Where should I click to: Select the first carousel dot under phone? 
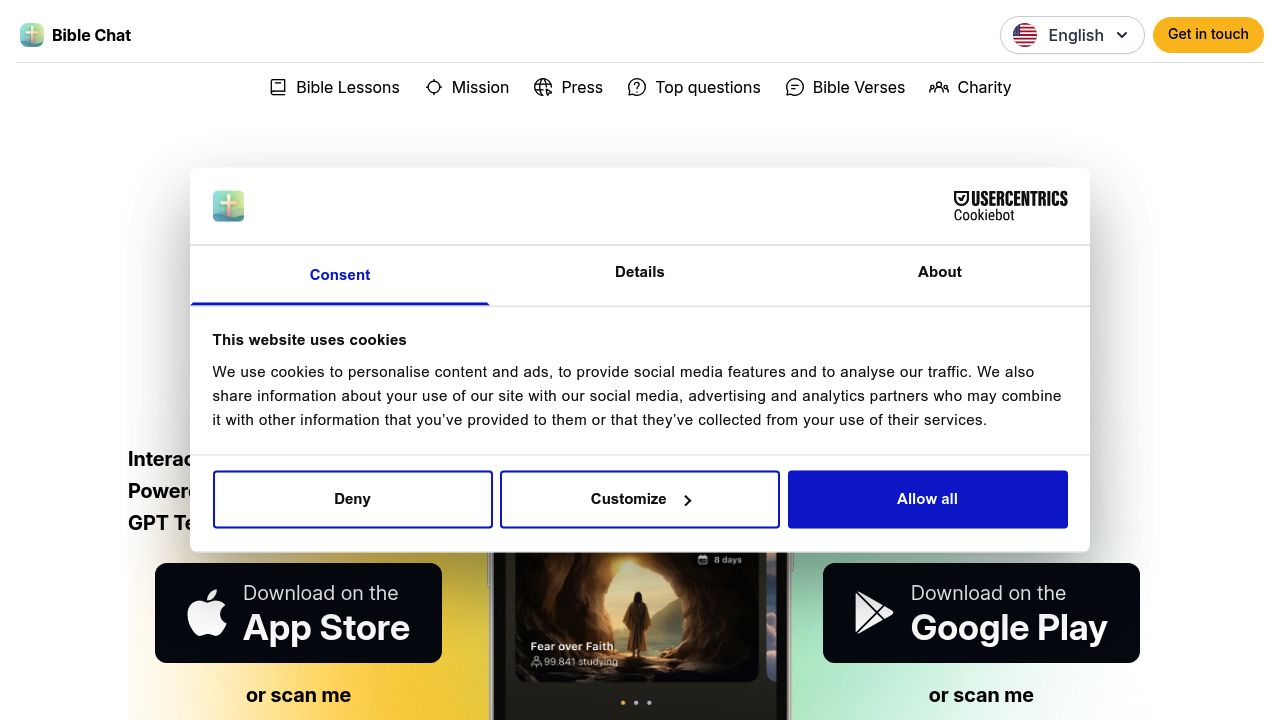click(x=623, y=703)
